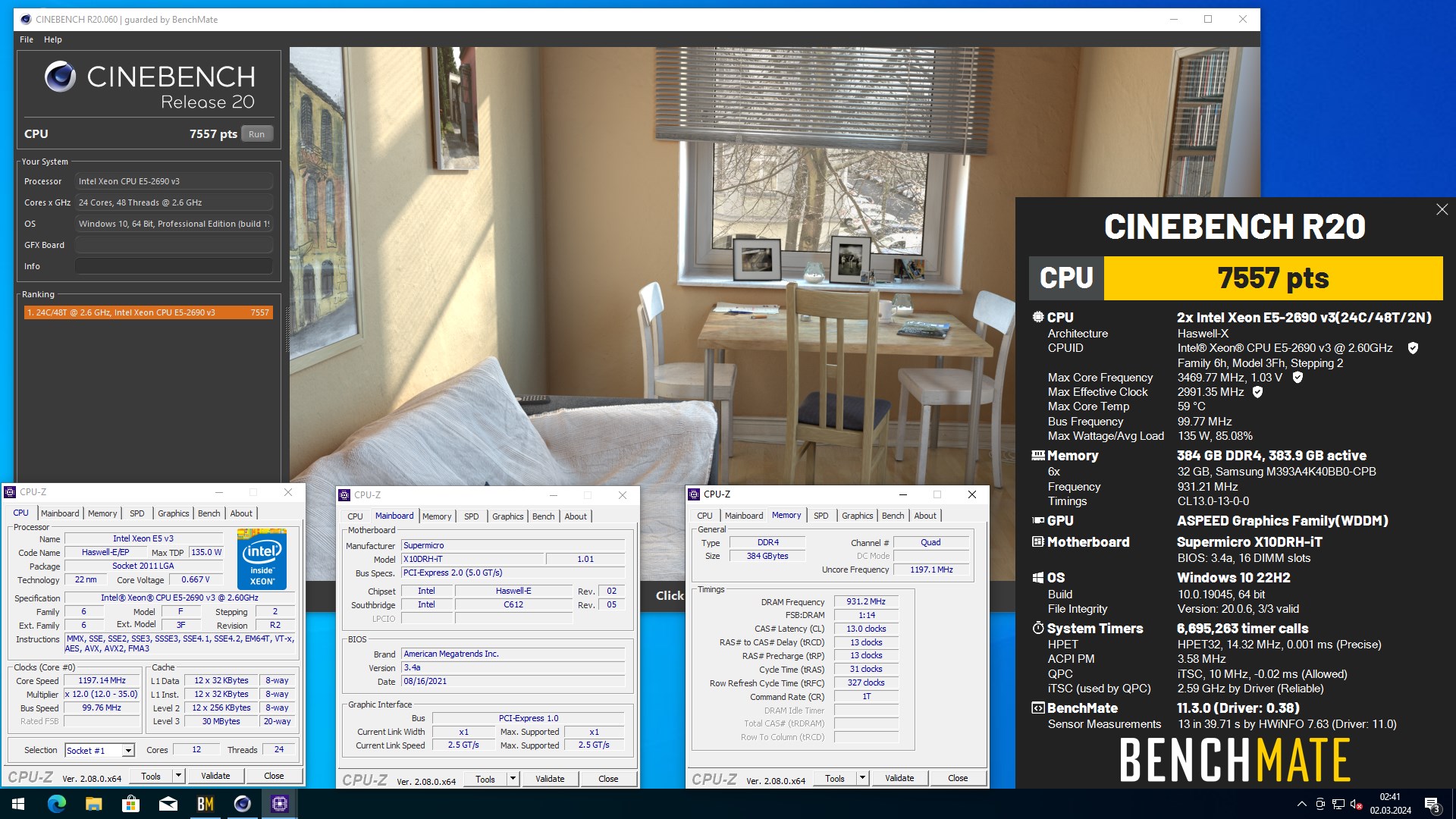The height and width of the screenshot is (819, 1456).
Task: Click Intel Xeon logo in CPU-Z
Action: point(262,560)
